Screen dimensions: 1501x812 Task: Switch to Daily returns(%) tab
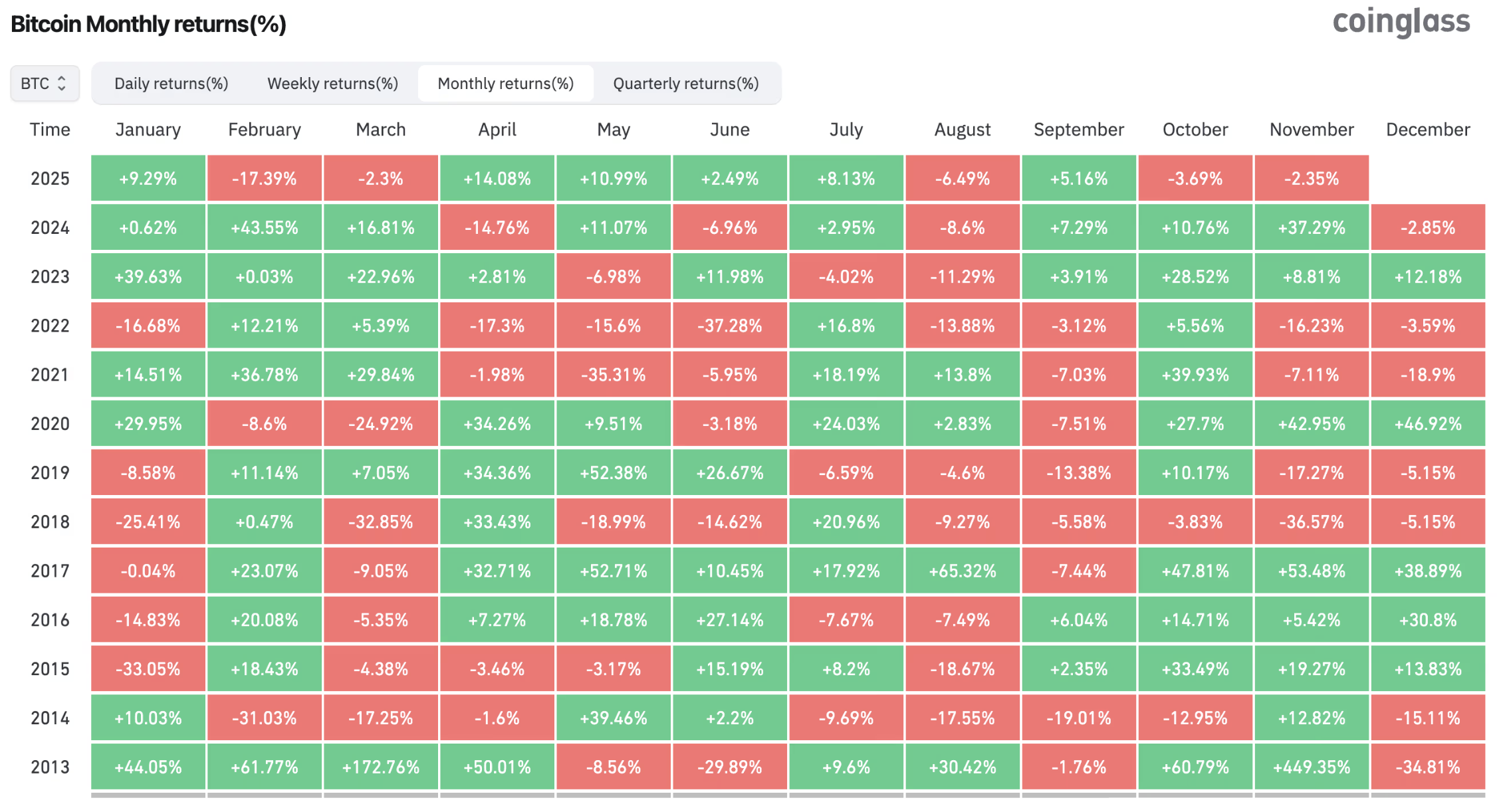pos(171,84)
